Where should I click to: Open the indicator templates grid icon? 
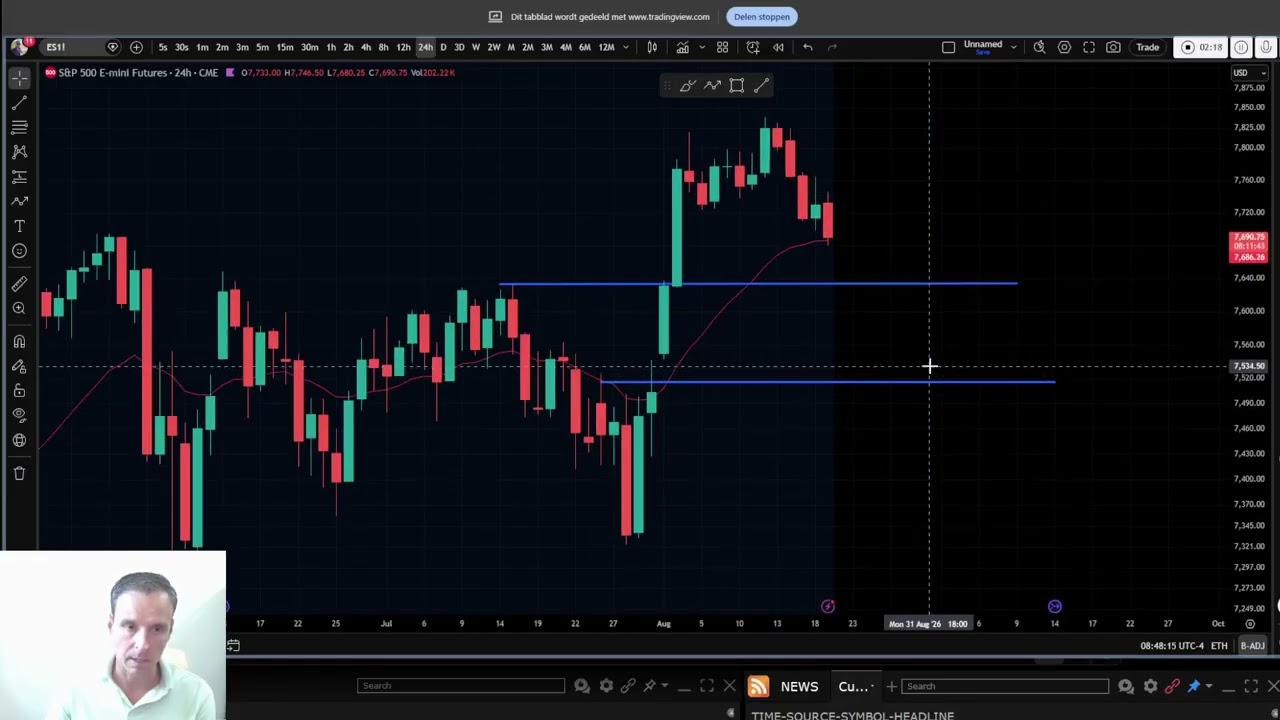coord(722,47)
